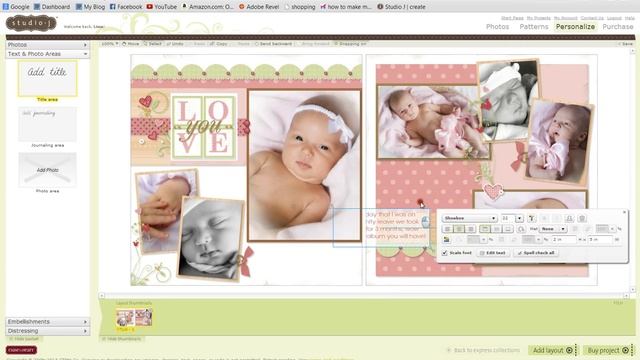Viewport: 640px width, 360px height.
Task: Open the Google bookmark
Action: click(16, 7)
